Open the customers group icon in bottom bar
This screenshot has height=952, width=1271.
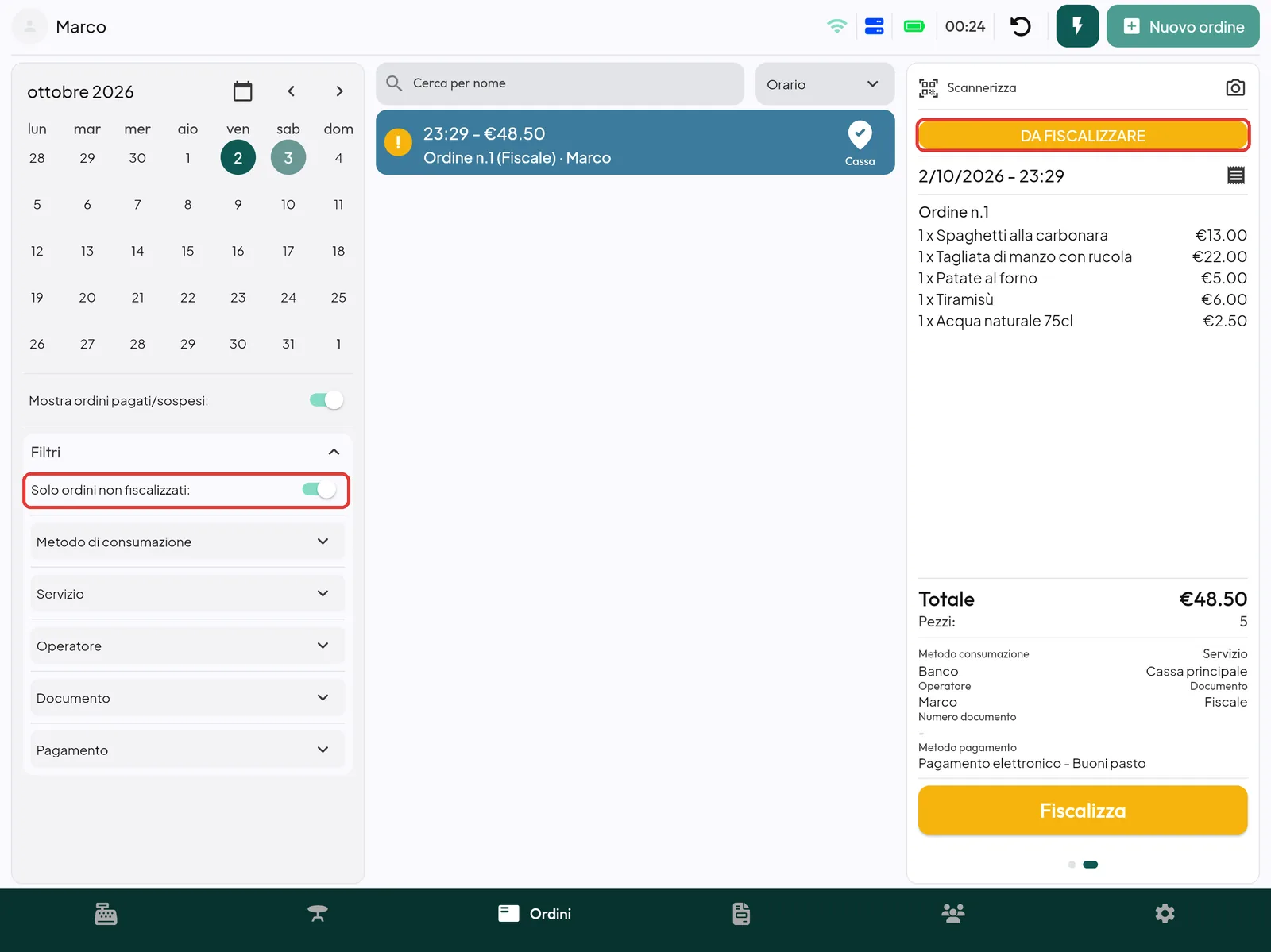point(953,914)
